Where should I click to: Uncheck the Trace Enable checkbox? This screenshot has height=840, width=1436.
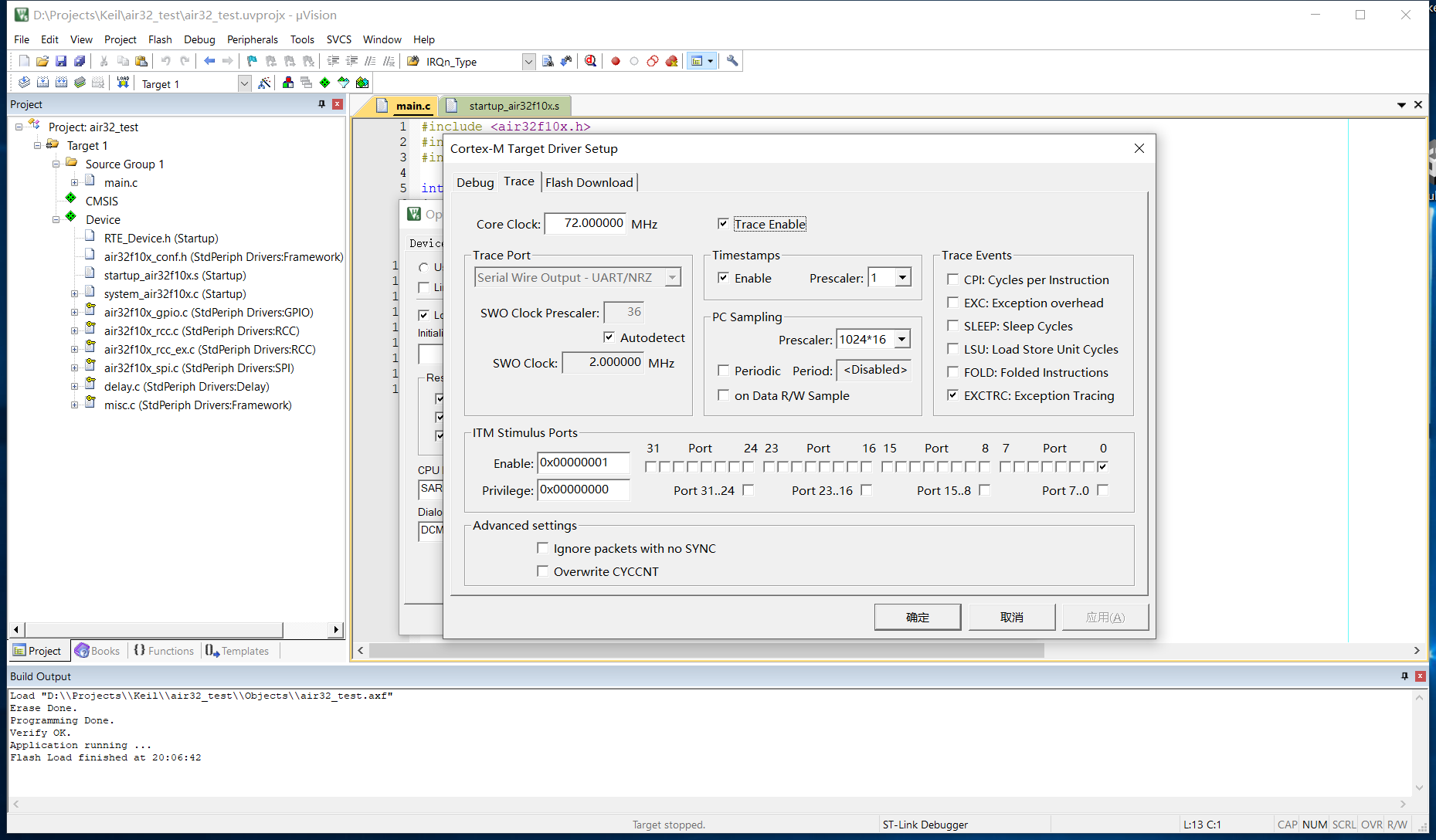723,224
